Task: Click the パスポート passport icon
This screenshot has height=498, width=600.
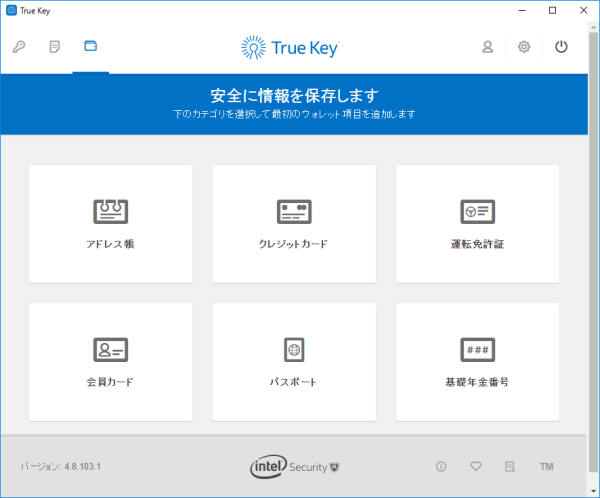Action: click(294, 349)
